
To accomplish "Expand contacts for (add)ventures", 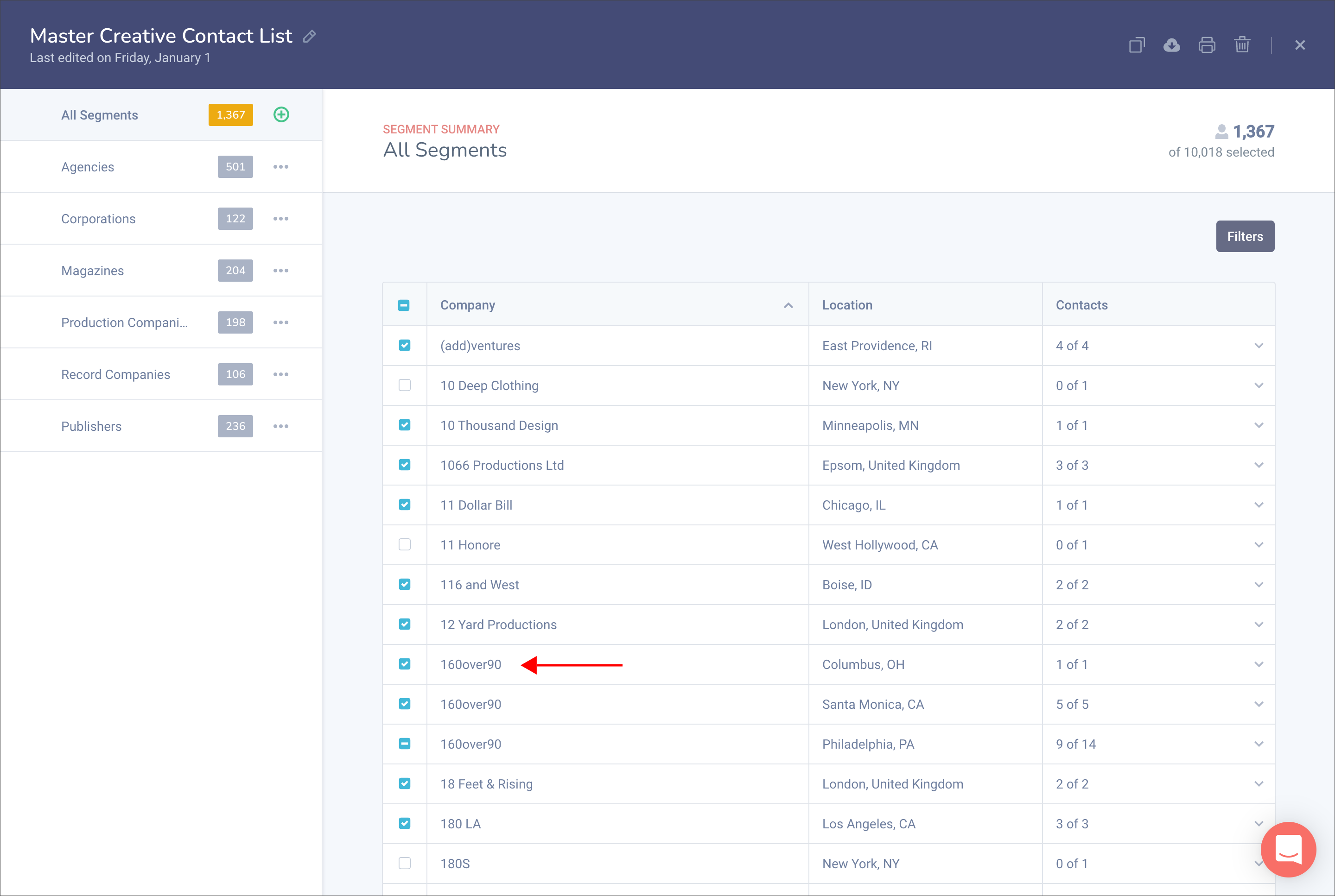I will point(1259,346).
